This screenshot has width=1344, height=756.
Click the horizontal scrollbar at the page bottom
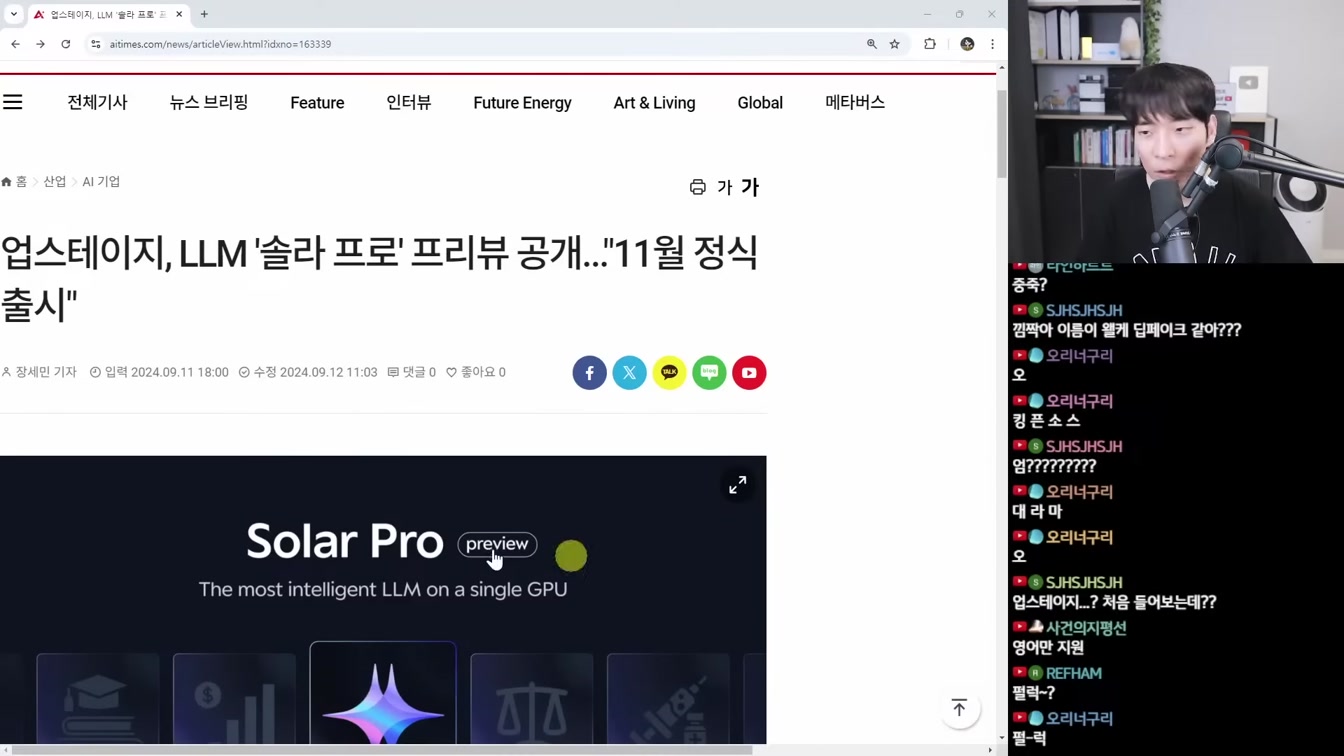click(380, 750)
